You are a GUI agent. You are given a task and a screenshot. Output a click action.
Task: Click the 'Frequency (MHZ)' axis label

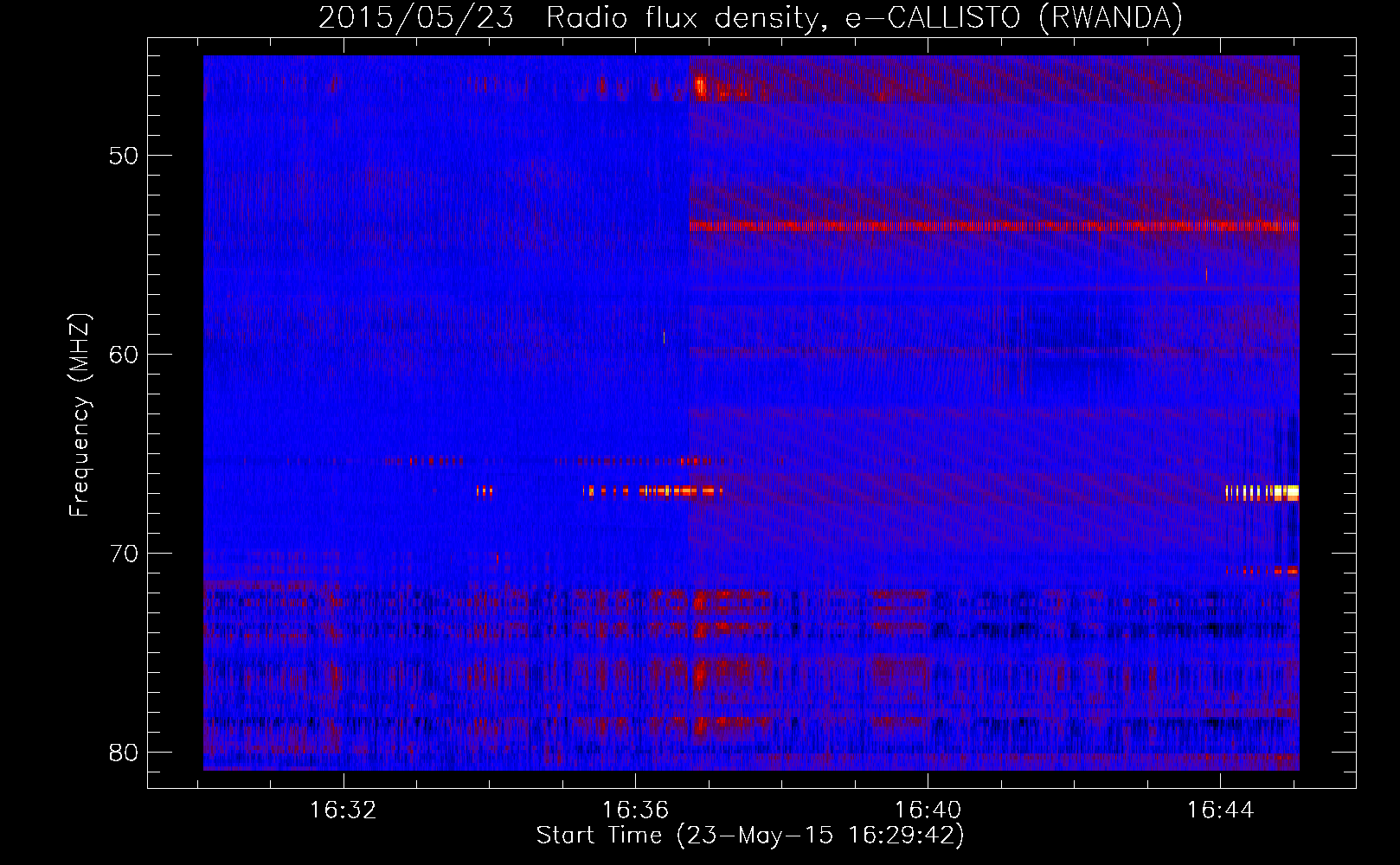click(80, 415)
